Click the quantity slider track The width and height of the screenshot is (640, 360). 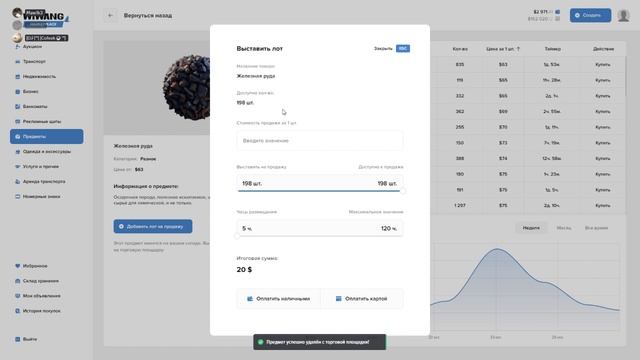[320, 191]
